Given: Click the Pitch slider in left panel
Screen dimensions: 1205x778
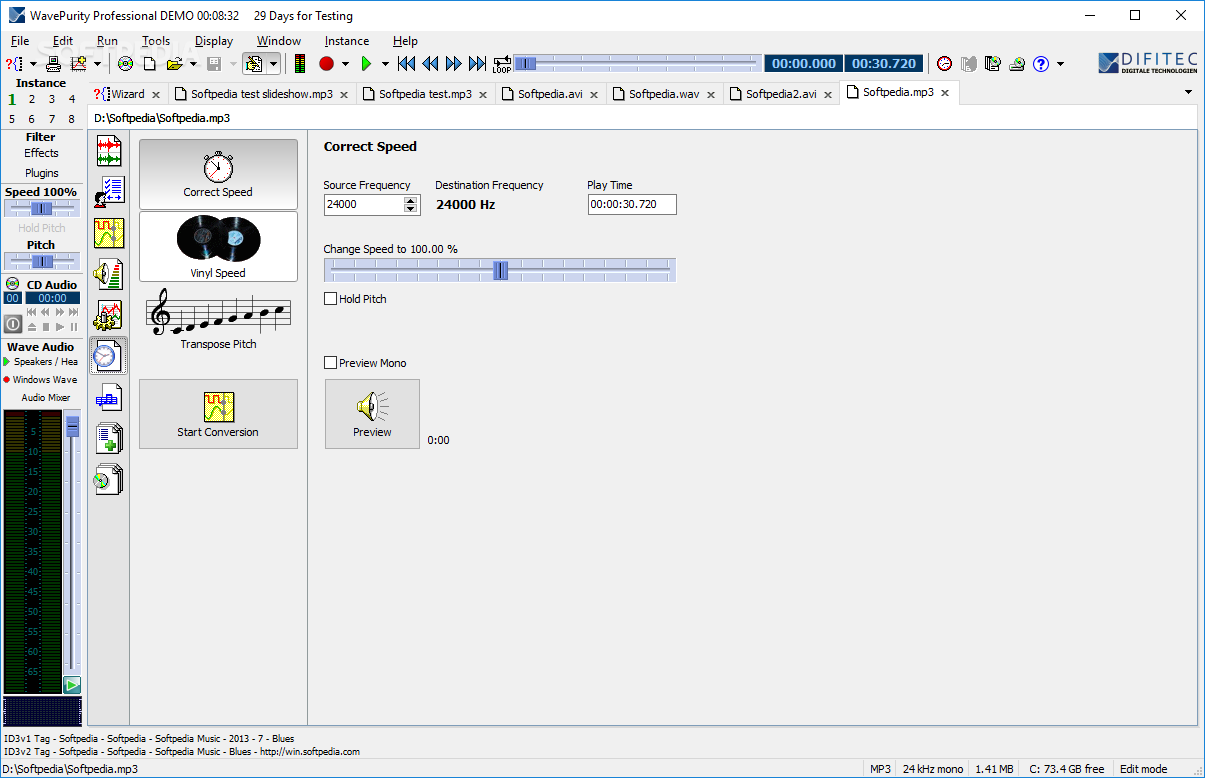Looking at the screenshot, I should pos(41,261).
